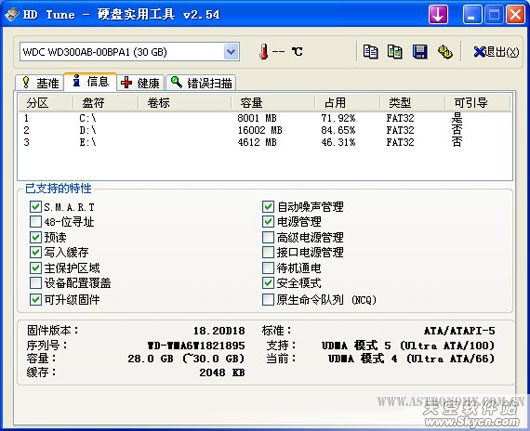Click the 46.31% usage value
530x431 pixels.
click(338, 142)
